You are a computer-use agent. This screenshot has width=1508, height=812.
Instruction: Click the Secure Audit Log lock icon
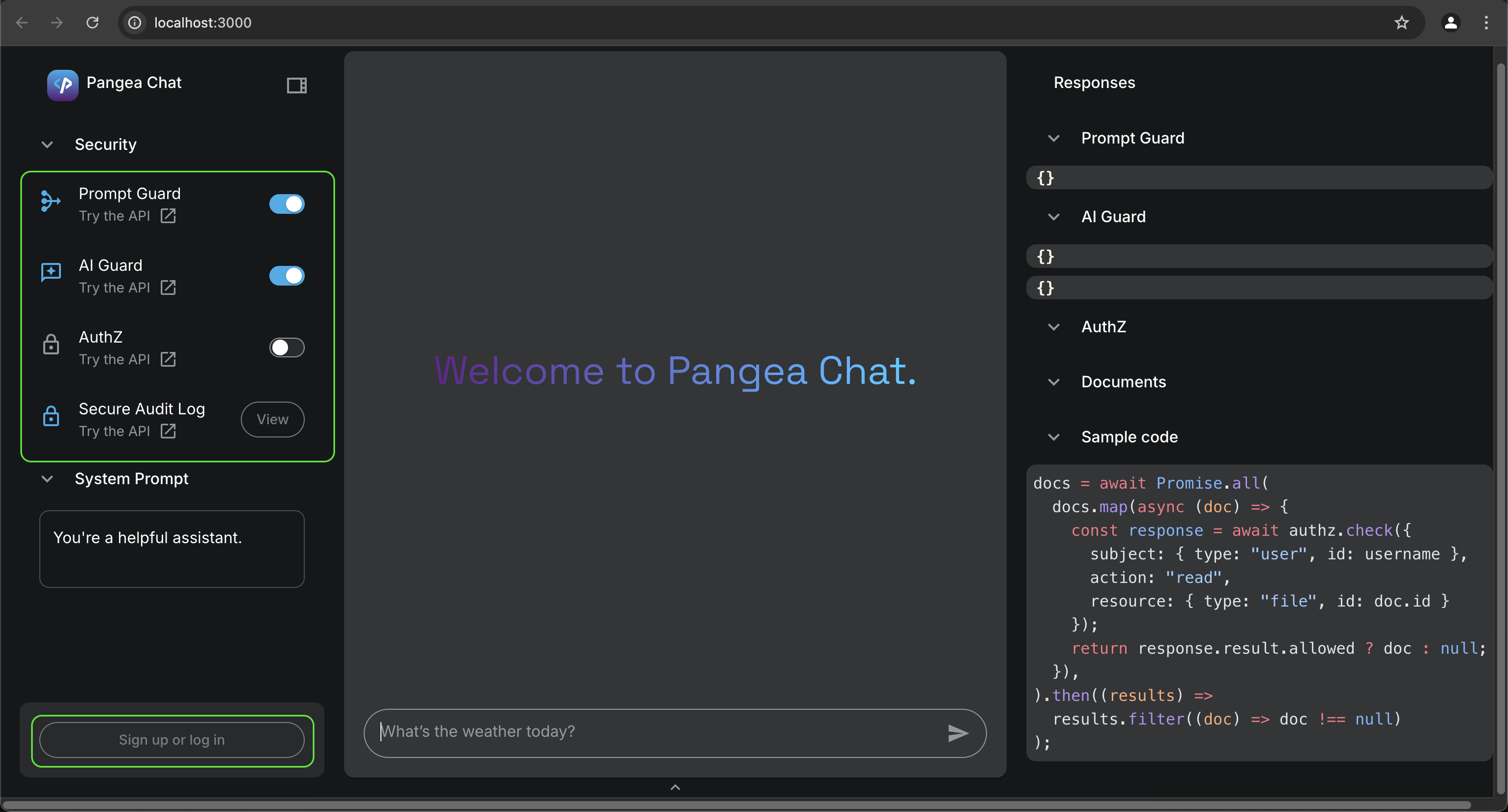(x=51, y=416)
